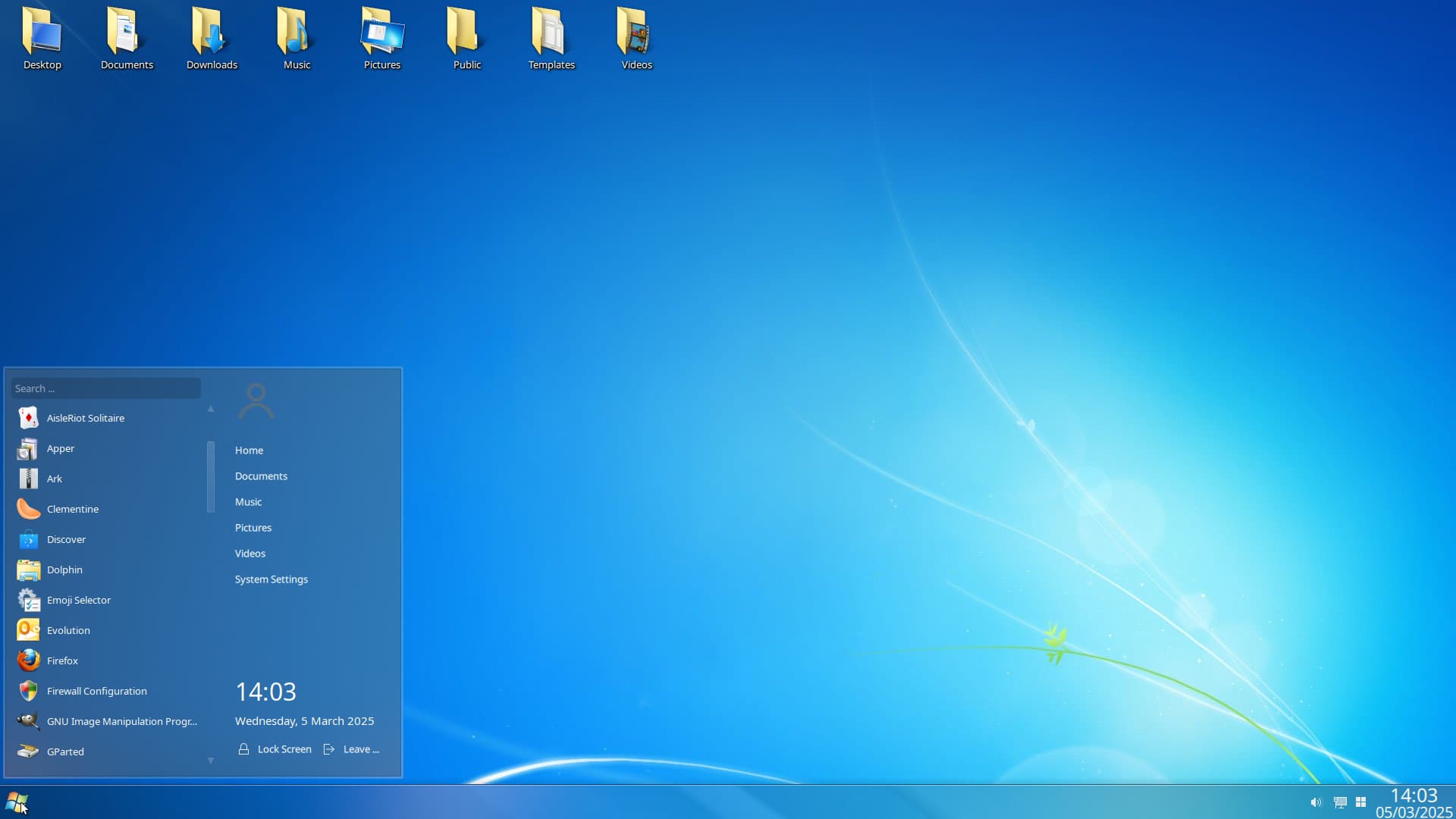Click the Leave ... button
This screenshot has height=819, width=1456.
click(x=352, y=749)
